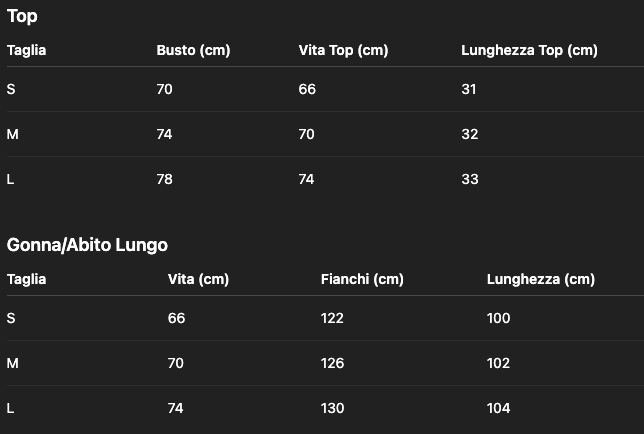This screenshot has height=434, width=644.
Task: Click the "Top" table heading
Action: 22,16
